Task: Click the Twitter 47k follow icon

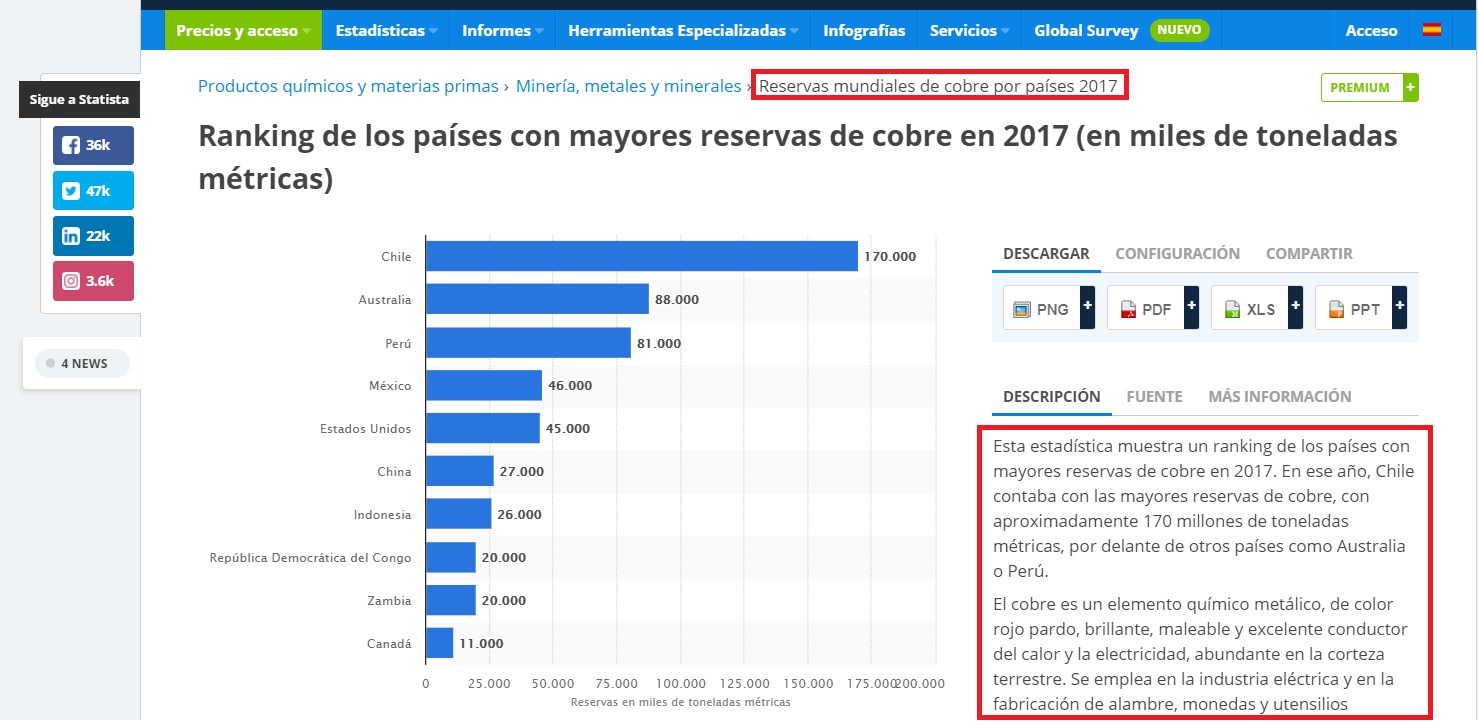Action: tap(93, 191)
